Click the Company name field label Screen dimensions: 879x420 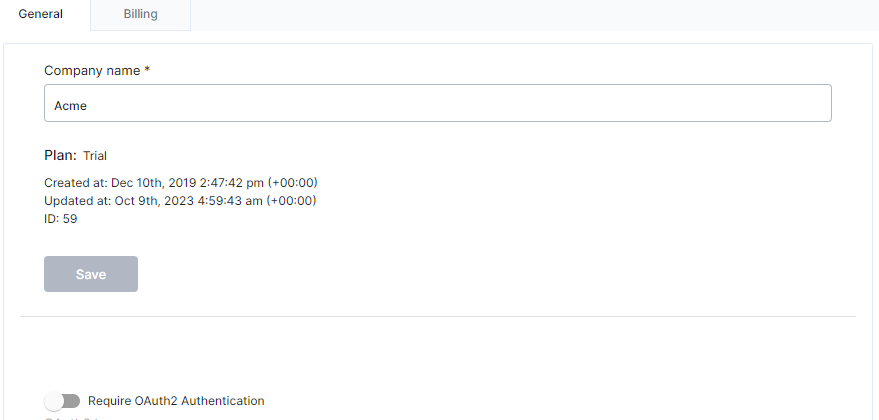(92, 71)
